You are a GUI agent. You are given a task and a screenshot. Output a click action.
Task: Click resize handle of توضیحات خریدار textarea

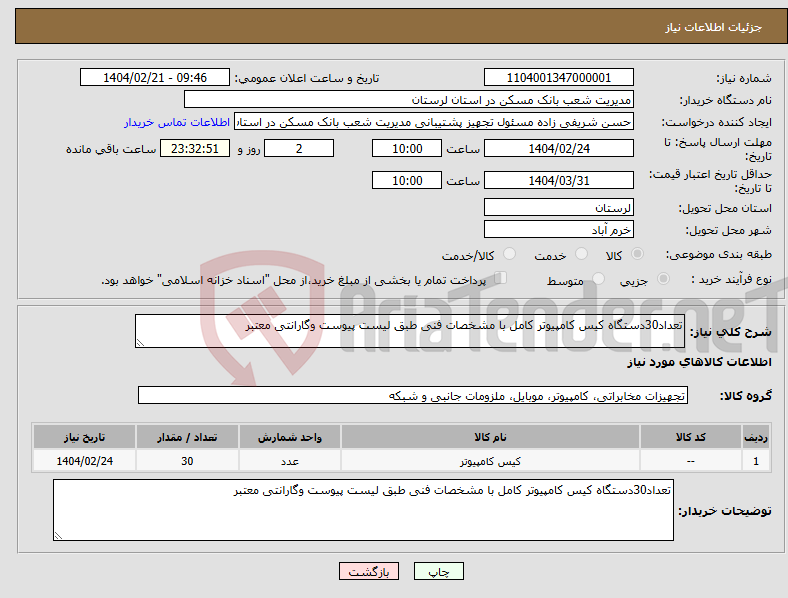tap(58, 536)
